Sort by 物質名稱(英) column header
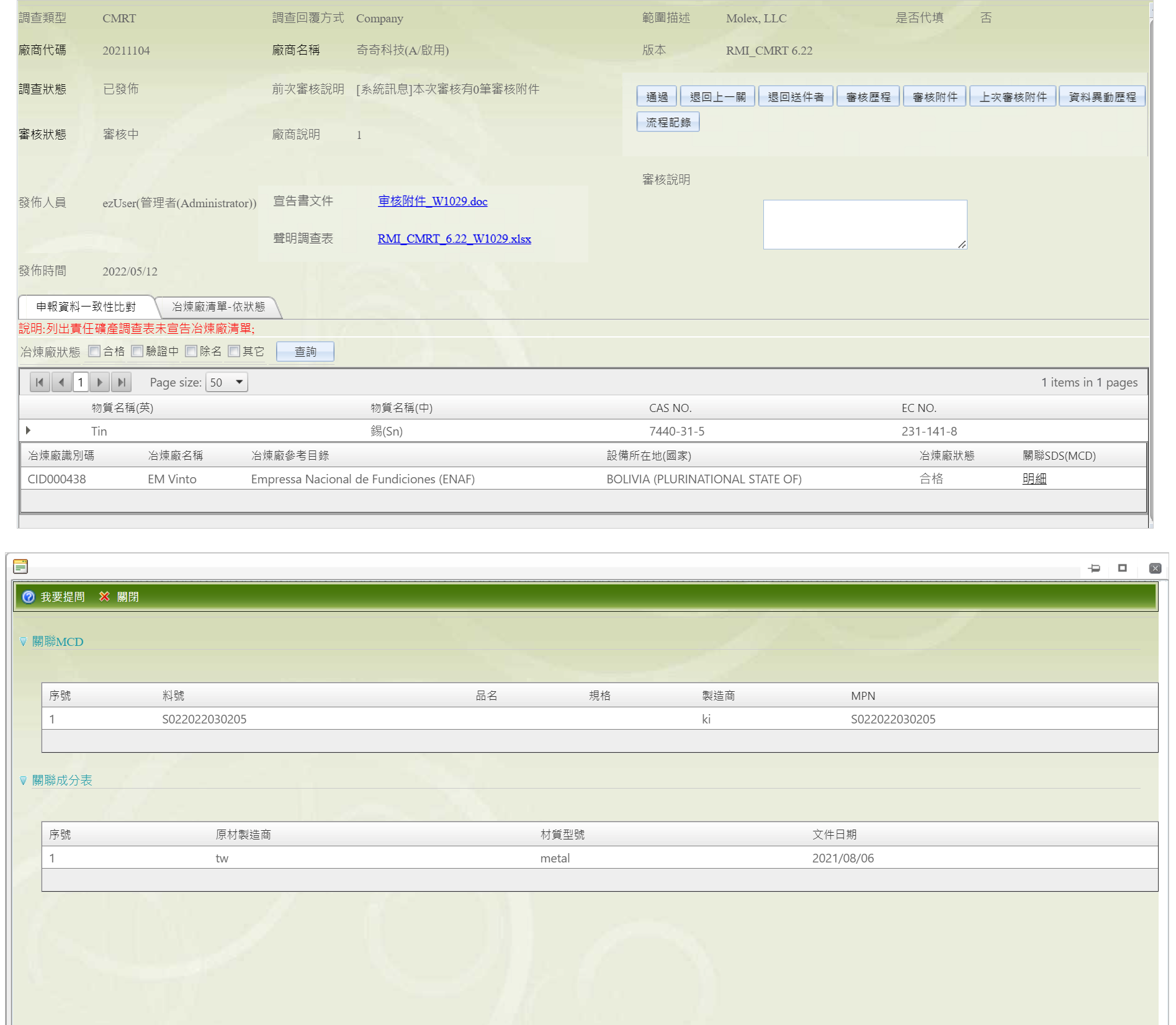 pos(122,408)
